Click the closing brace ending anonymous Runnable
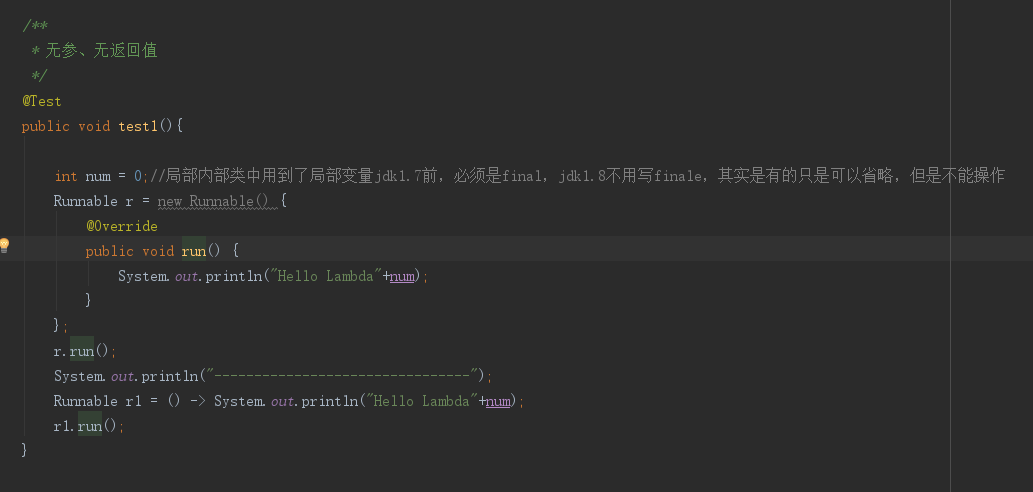The width and height of the screenshot is (1033, 492). pyautogui.click(x=59, y=325)
